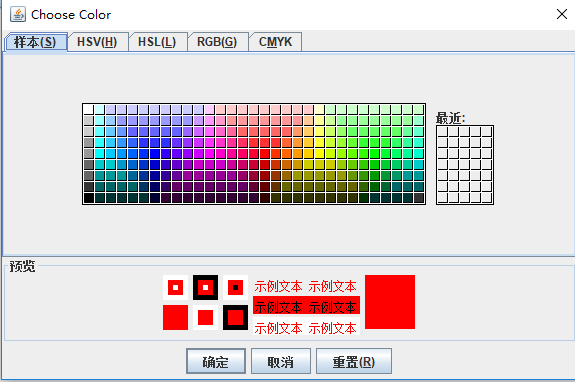This screenshot has width=575, height=382.
Task: Select the pure blue swatch in the palette
Action: pyautogui.click(x=154, y=153)
